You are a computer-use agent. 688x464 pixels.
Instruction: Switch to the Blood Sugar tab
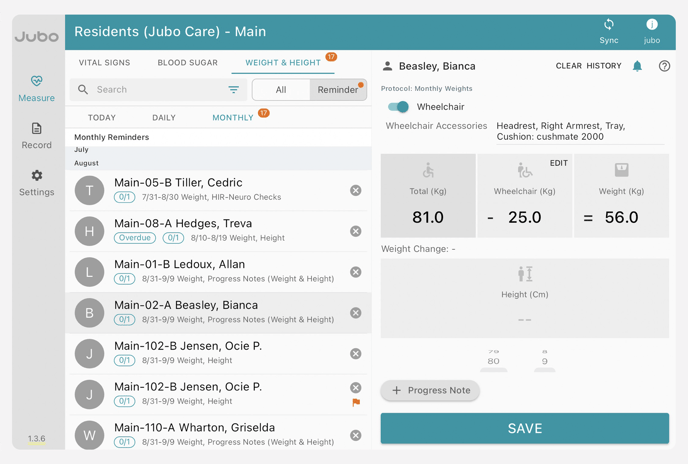click(x=187, y=62)
